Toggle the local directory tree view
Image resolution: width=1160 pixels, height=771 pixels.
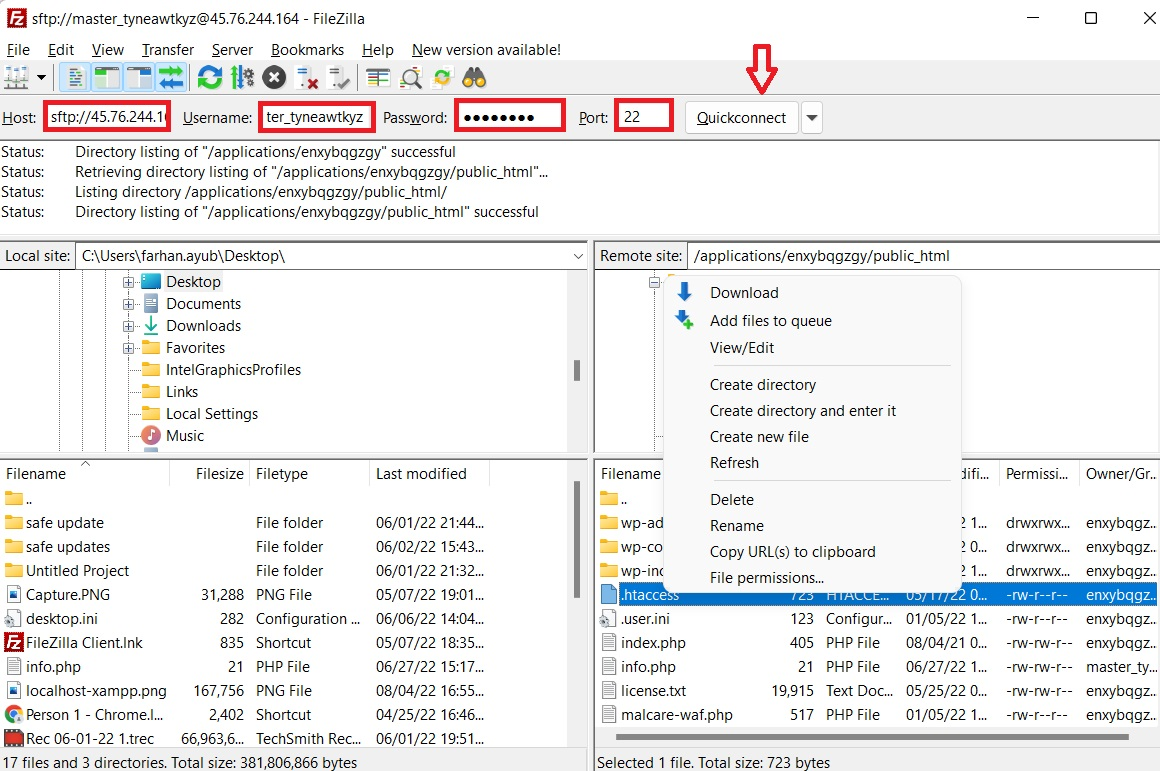[104, 77]
